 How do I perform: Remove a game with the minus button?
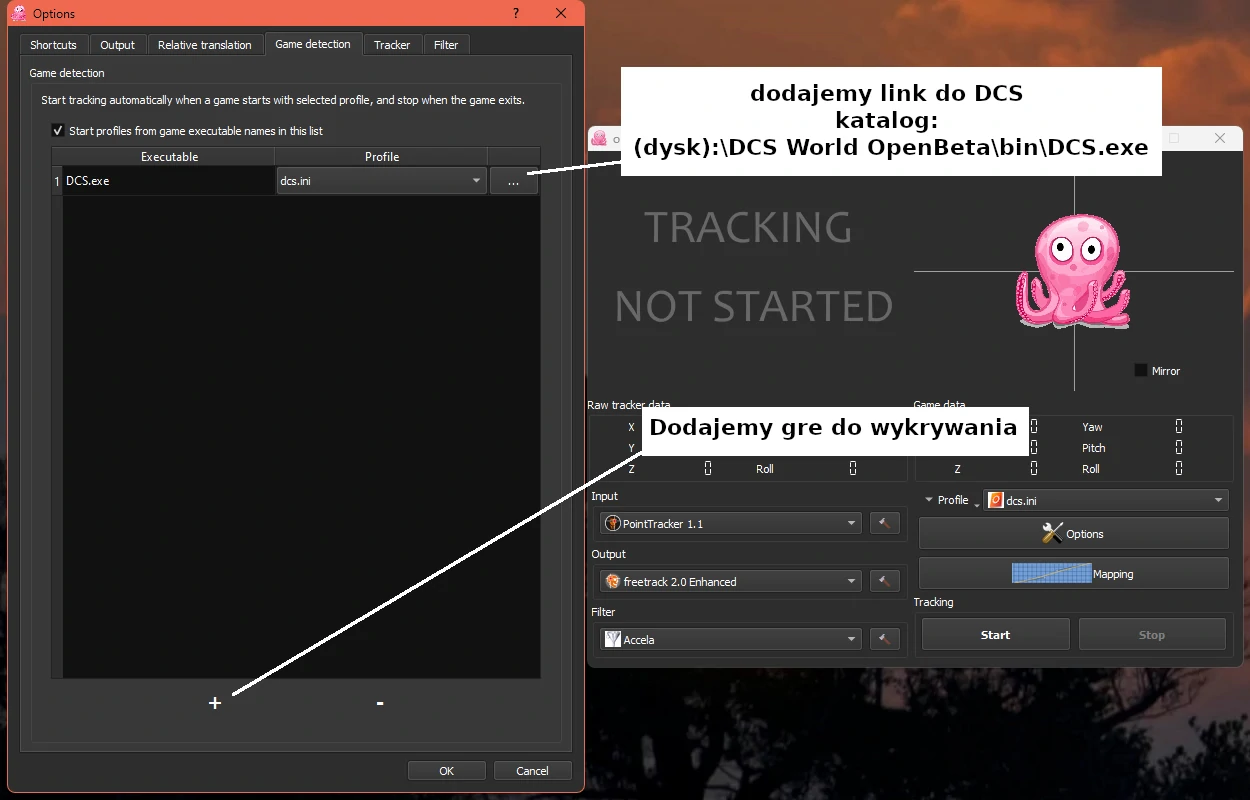(x=380, y=703)
